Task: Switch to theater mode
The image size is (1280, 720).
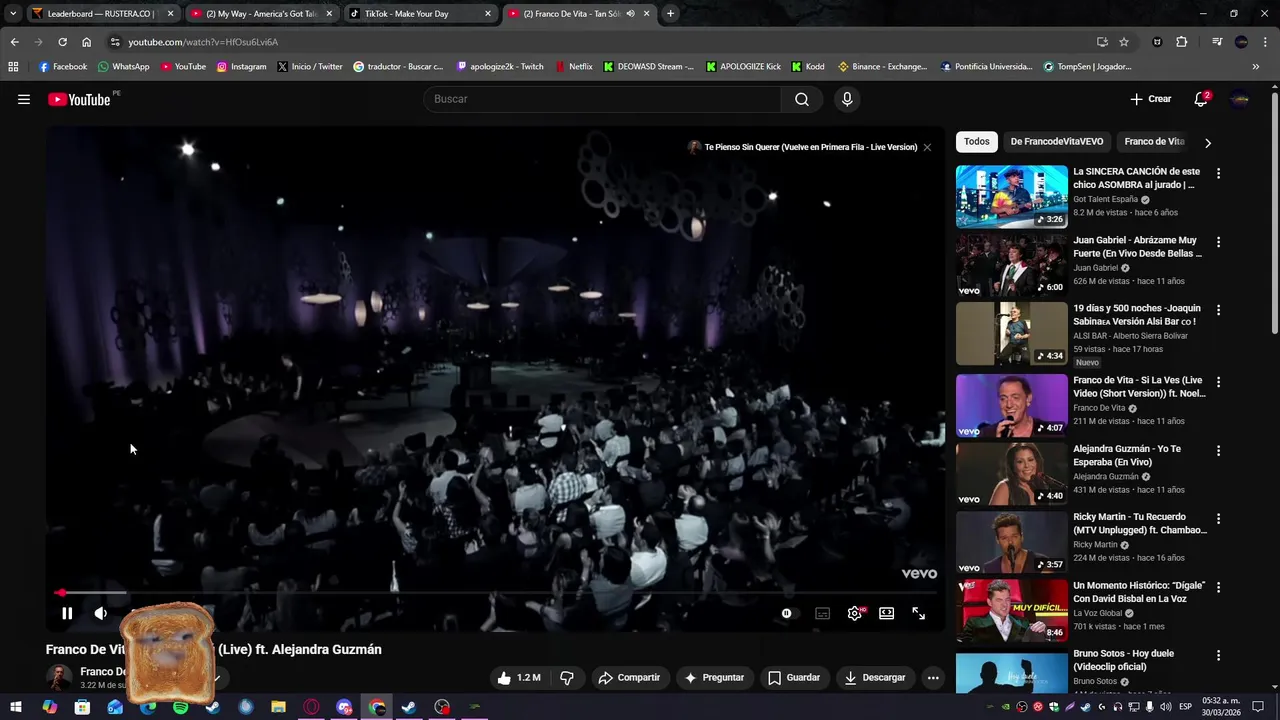Action: coord(887,613)
